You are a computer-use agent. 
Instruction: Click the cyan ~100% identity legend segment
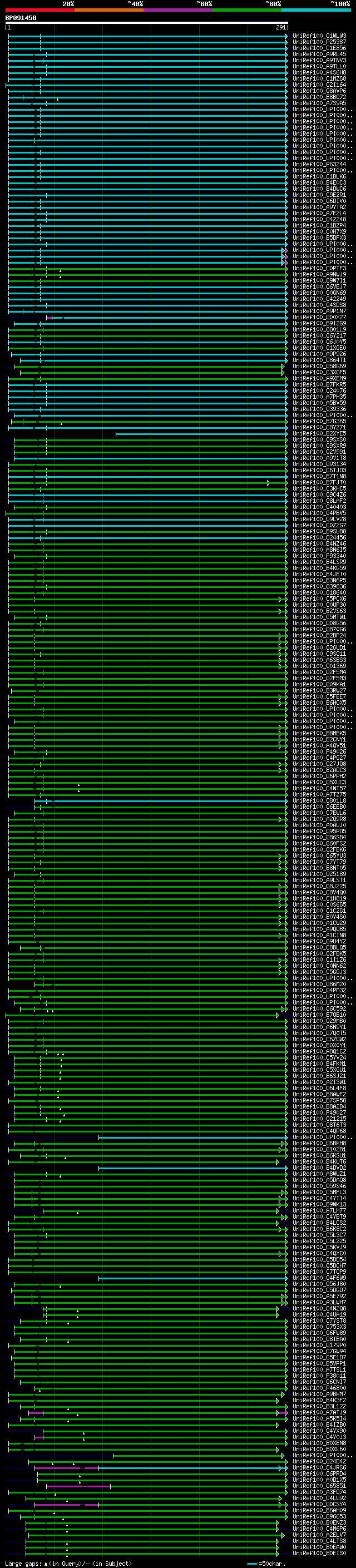click(316, 11)
